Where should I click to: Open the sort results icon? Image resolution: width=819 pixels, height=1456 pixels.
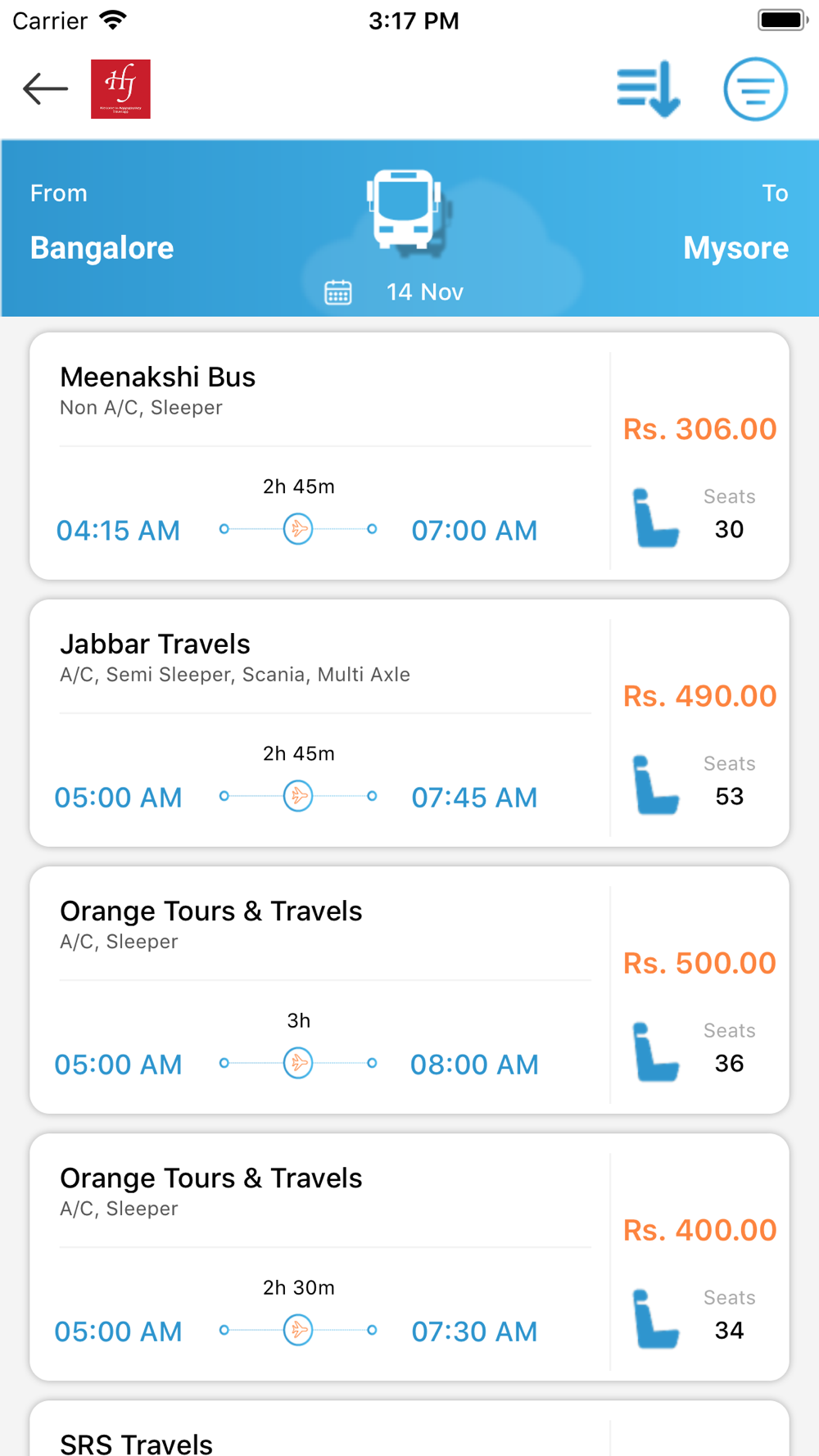[648, 88]
